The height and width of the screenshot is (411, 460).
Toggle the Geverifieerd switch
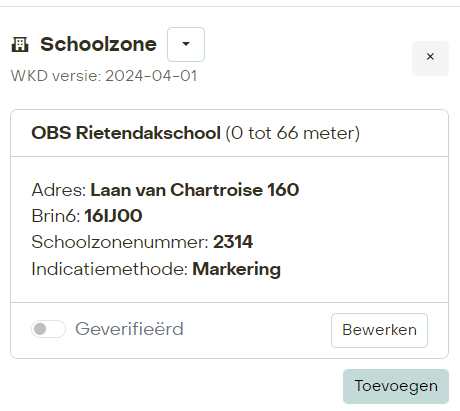(48, 329)
